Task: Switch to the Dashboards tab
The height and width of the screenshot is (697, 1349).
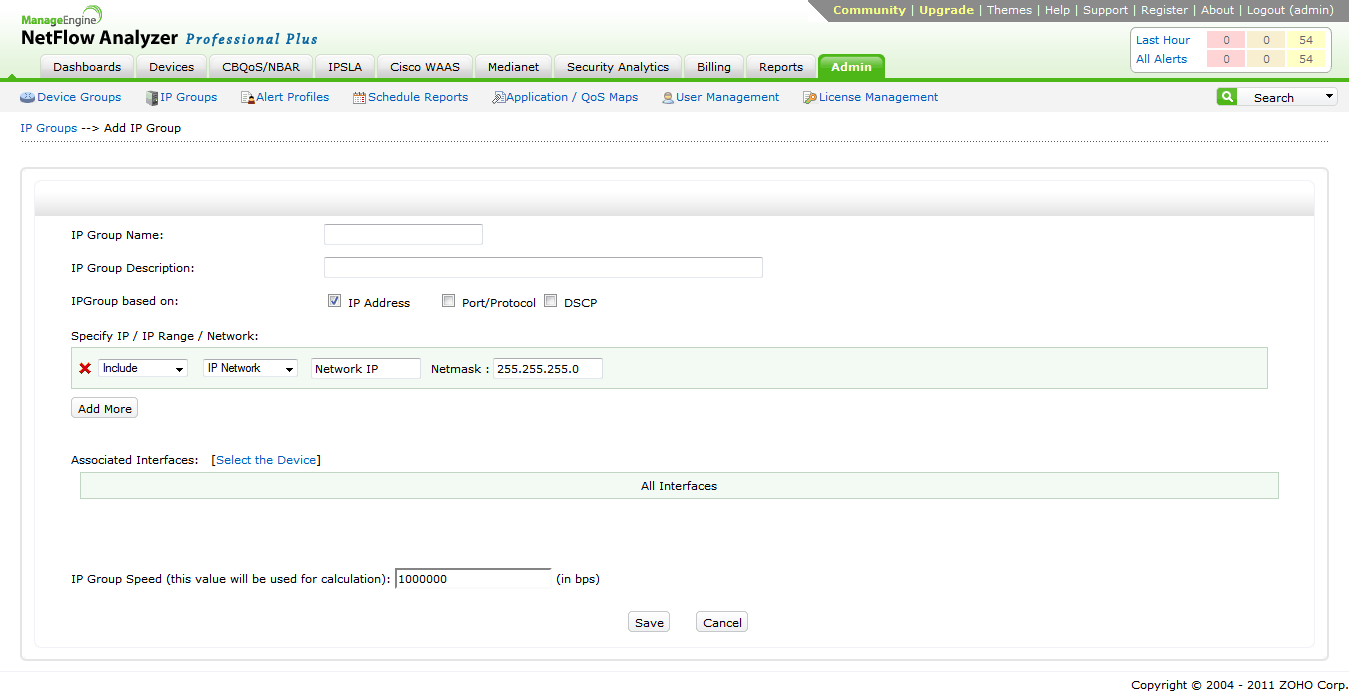Action: [x=87, y=67]
